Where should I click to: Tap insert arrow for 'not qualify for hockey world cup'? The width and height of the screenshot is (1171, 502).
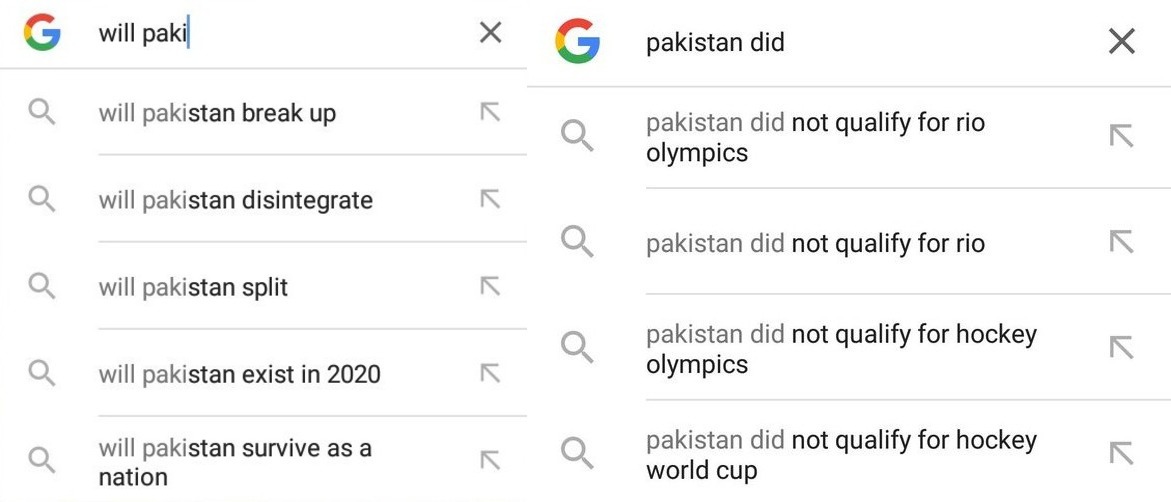[x=1122, y=453]
